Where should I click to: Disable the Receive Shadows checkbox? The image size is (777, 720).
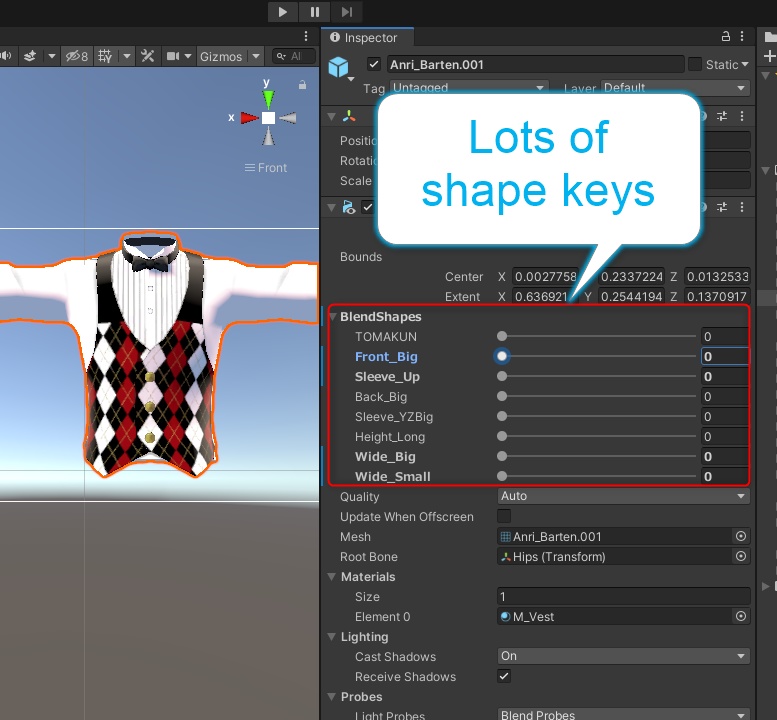click(505, 677)
